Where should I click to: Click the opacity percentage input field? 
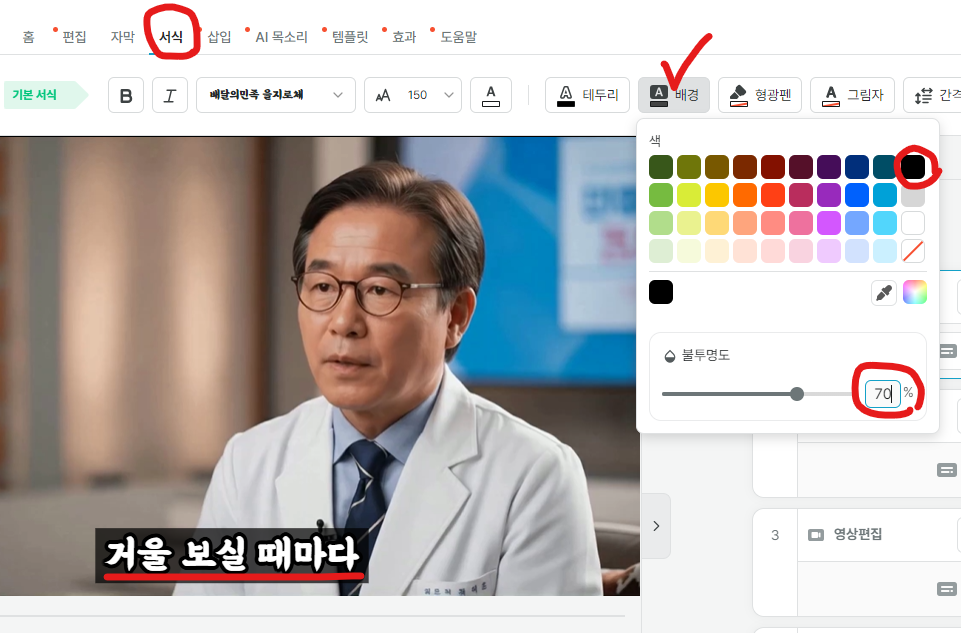point(883,393)
